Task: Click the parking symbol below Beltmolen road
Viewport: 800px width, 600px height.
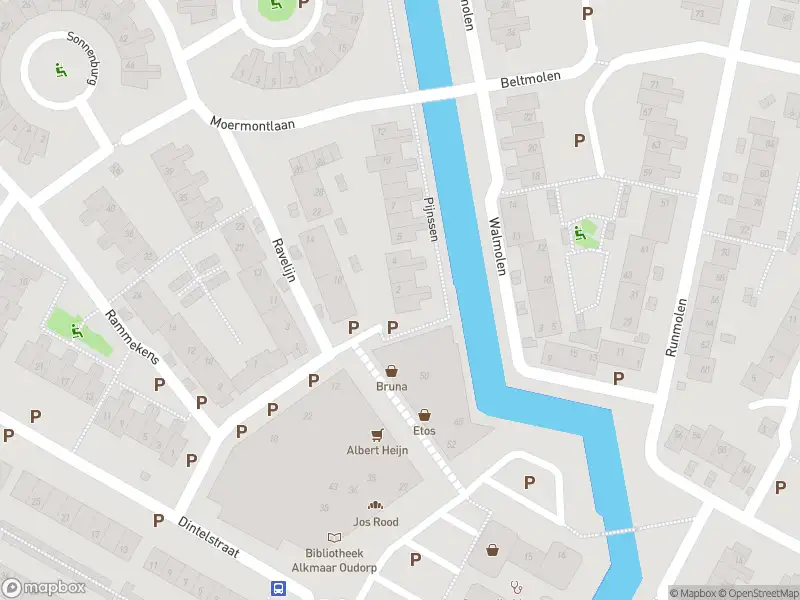Action: (579, 140)
